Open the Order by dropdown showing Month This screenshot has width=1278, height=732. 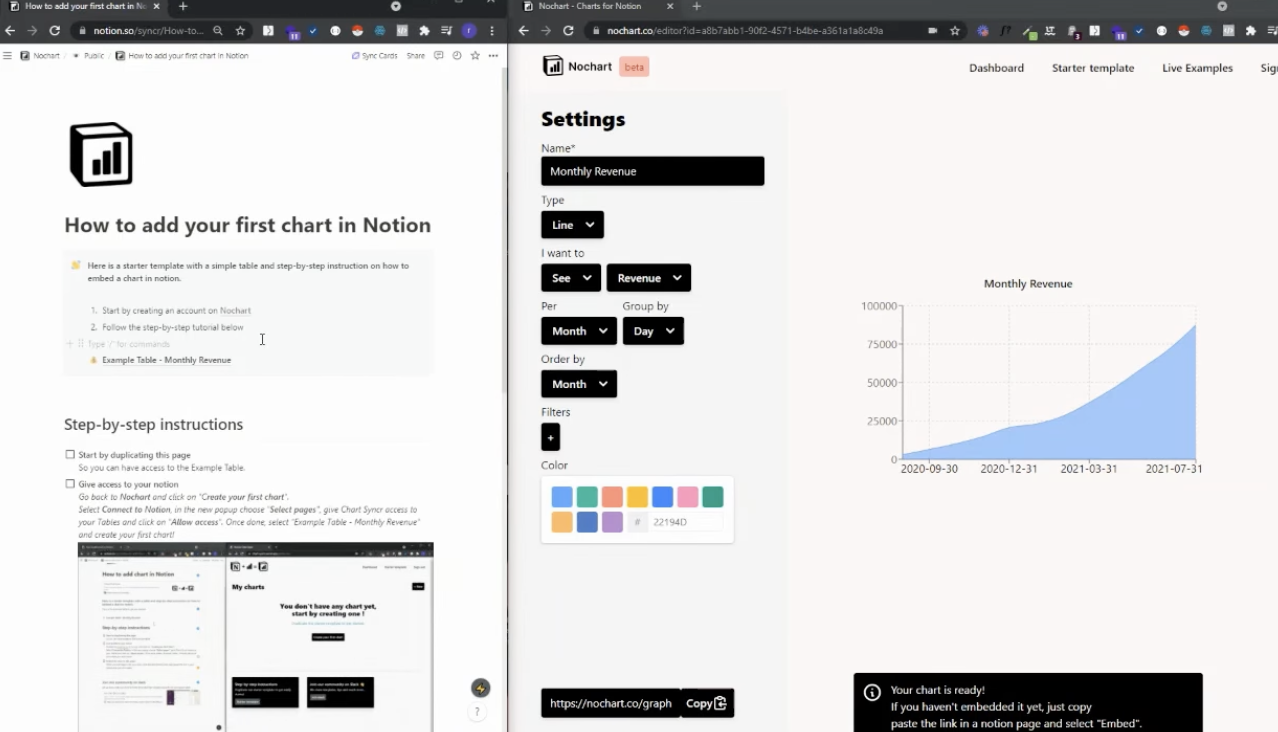tap(579, 384)
